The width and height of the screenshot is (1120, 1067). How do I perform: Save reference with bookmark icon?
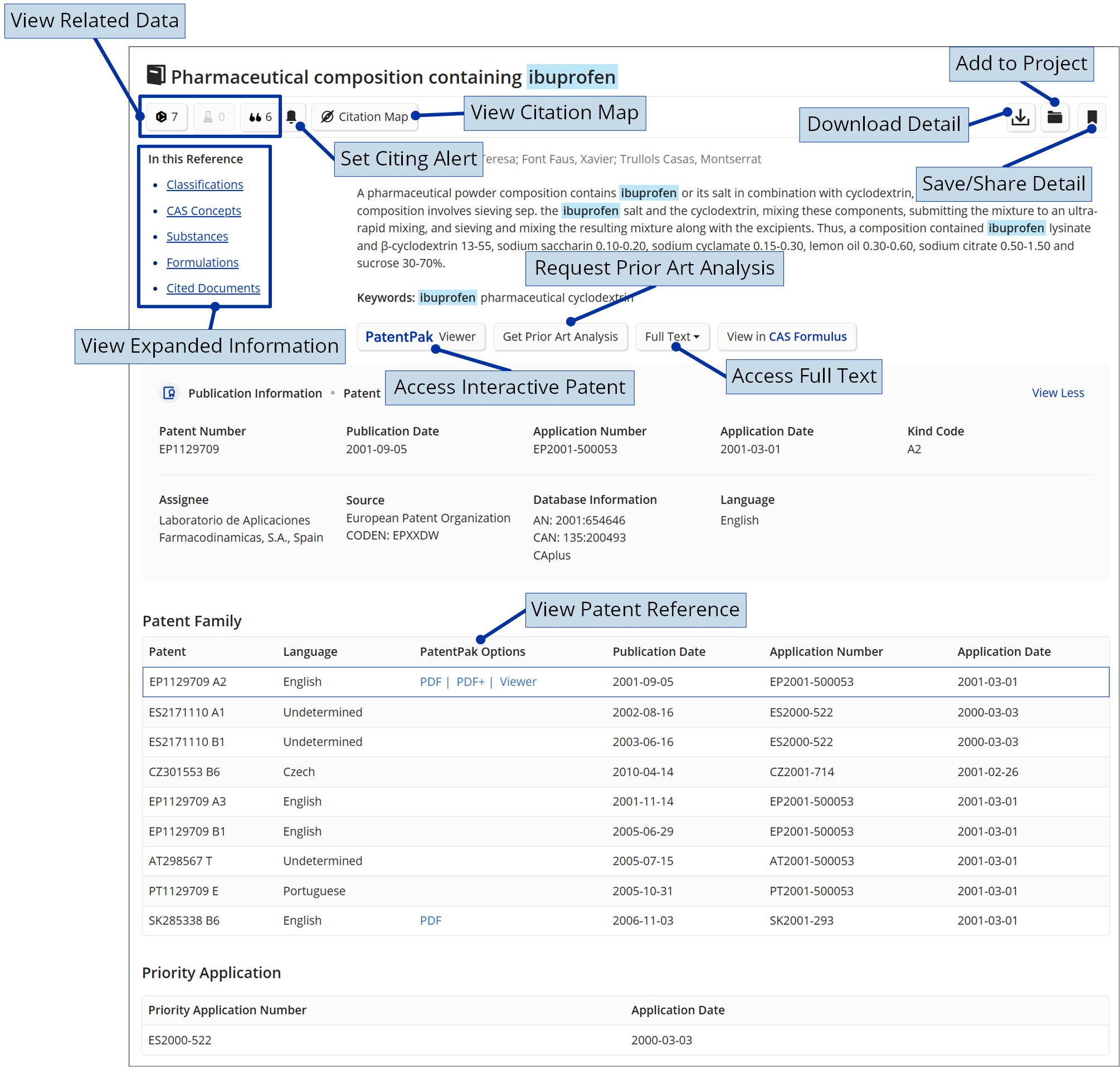(x=1092, y=118)
